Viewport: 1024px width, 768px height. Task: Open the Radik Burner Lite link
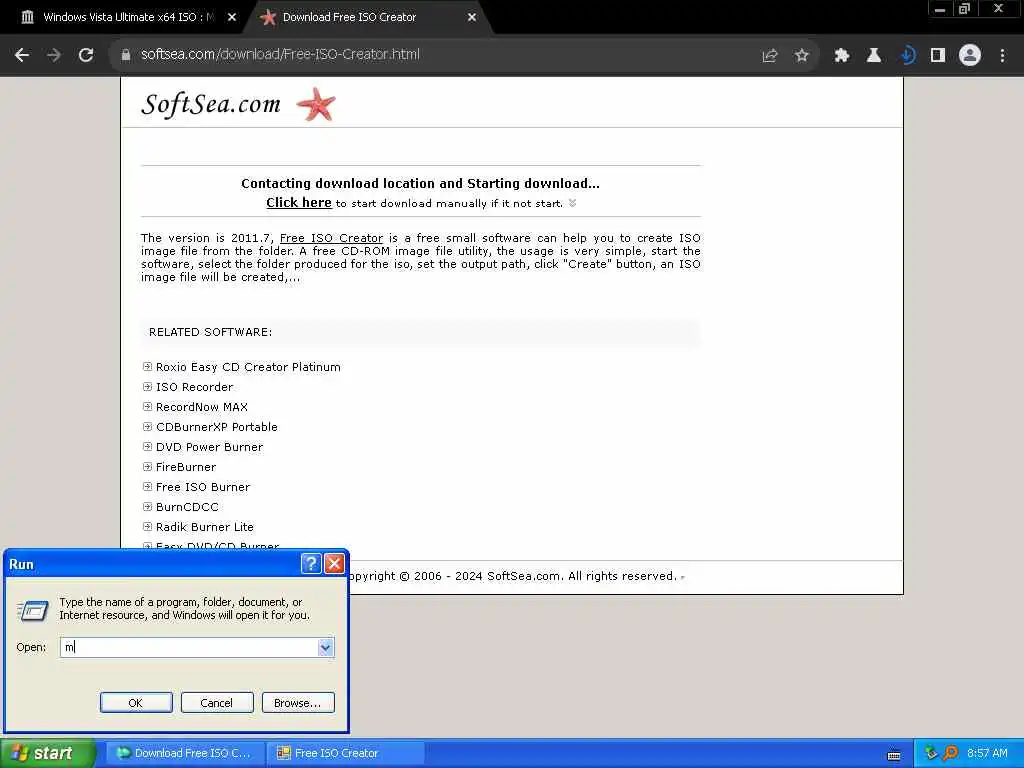click(204, 527)
